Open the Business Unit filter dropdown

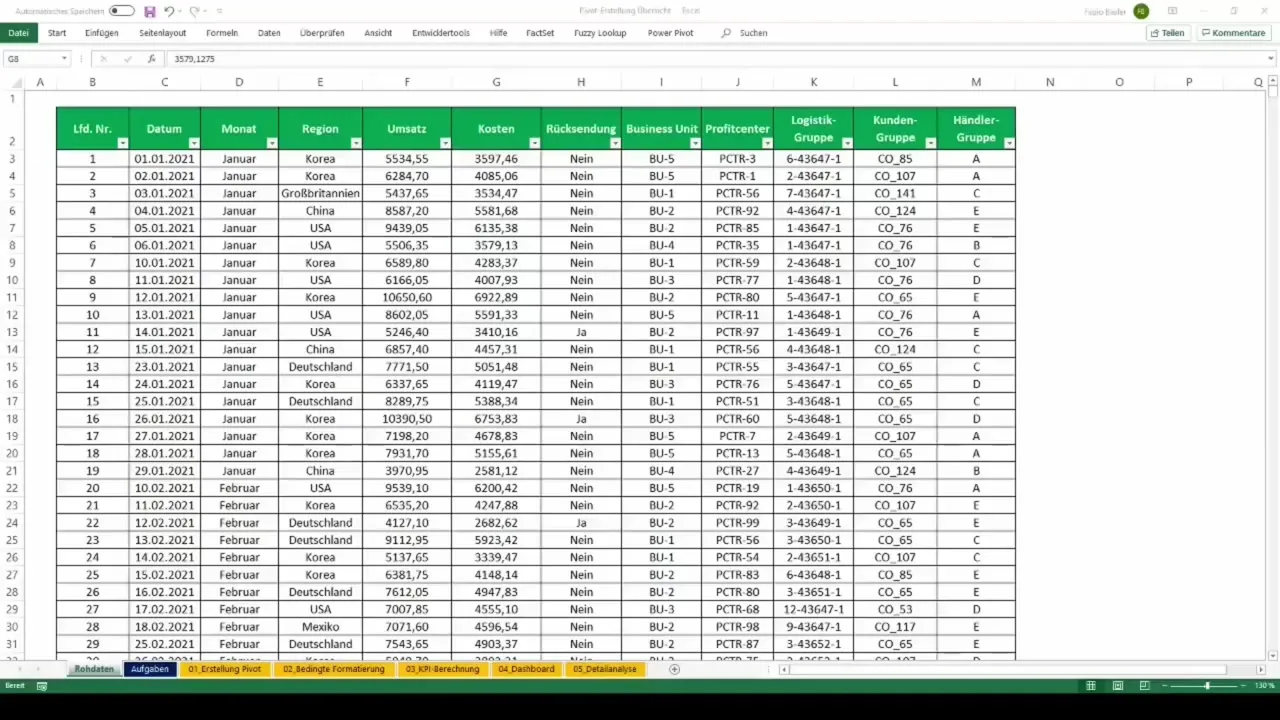(694, 143)
